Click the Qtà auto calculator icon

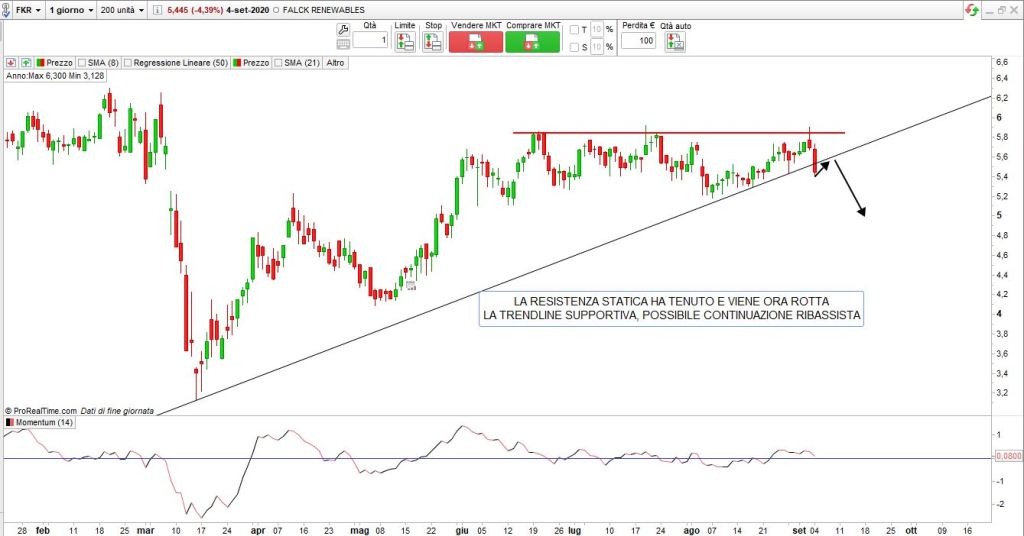coord(677,42)
